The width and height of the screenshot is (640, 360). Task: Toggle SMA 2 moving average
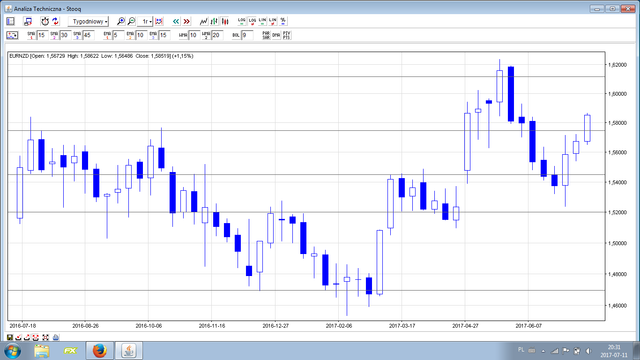pyautogui.click(x=54, y=35)
